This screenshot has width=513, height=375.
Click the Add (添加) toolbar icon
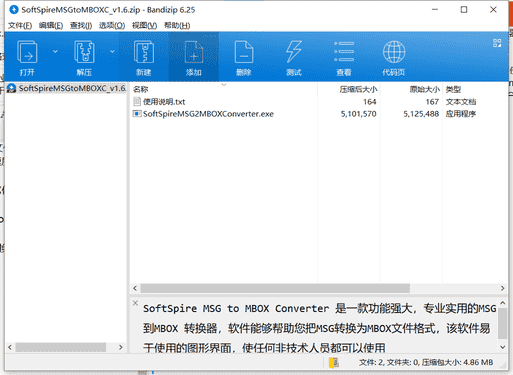point(194,52)
